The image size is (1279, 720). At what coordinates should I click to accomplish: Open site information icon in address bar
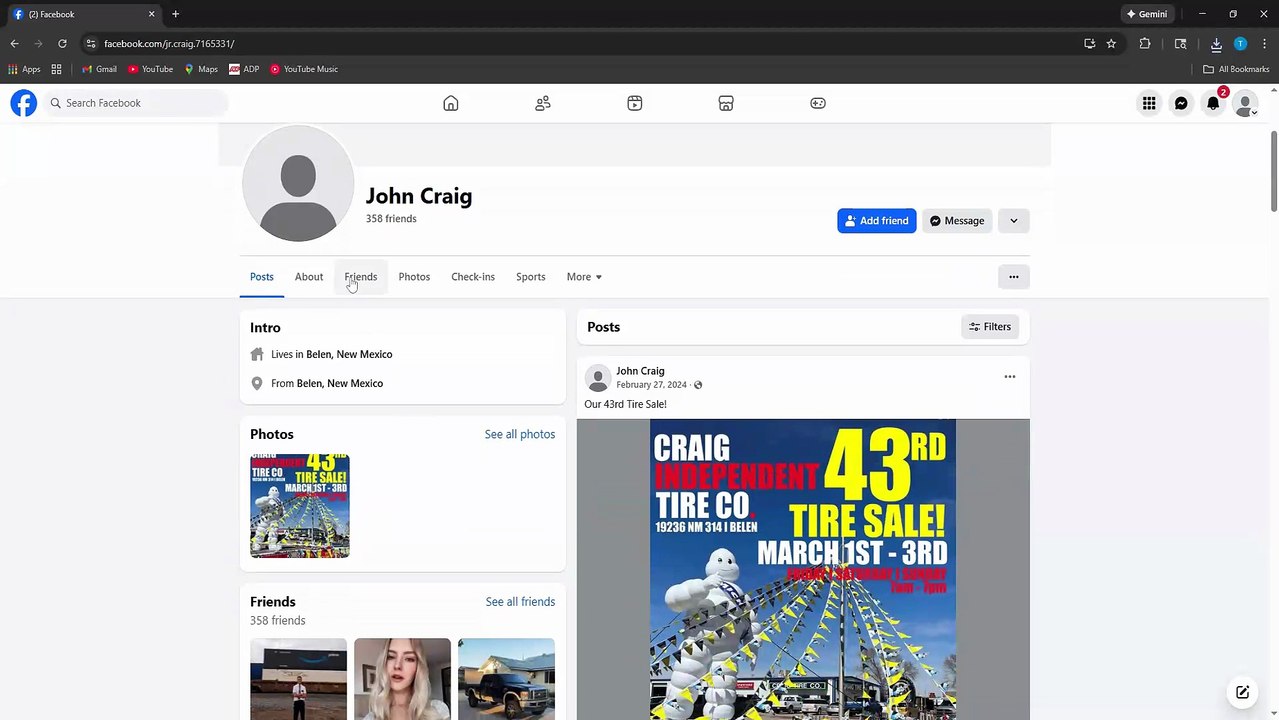point(91,44)
